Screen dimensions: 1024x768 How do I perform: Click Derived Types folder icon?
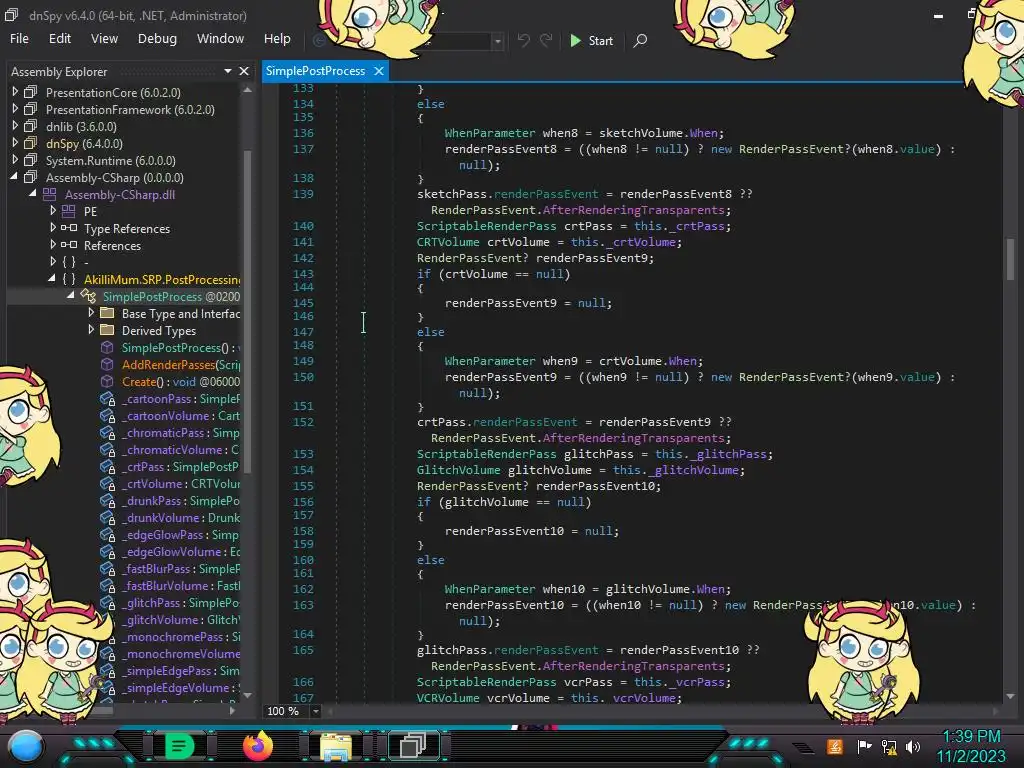(x=107, y=330)
